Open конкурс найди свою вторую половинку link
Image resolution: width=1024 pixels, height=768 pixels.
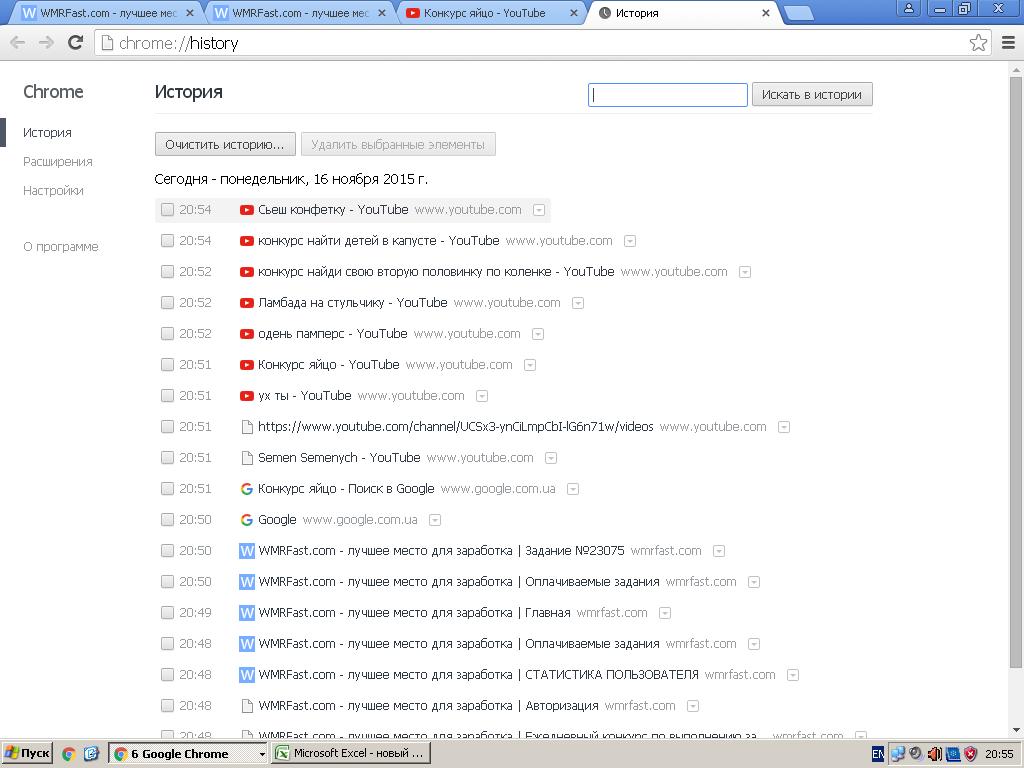(x=436, y=272)
